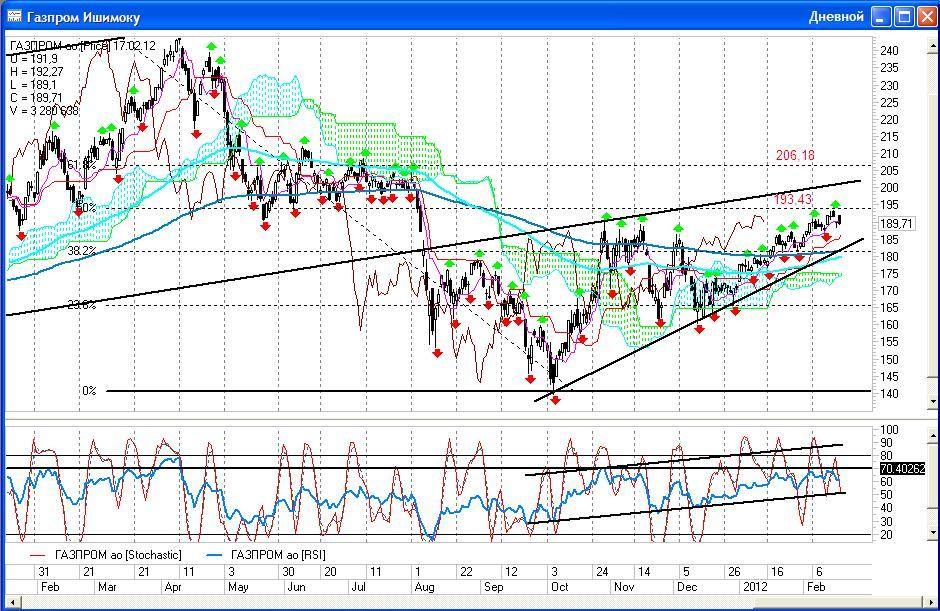The height and width of the screenshot is (611, 940).
Task: Click the 'V = 3 280 638' volume readout
Action: click(44, 110)
